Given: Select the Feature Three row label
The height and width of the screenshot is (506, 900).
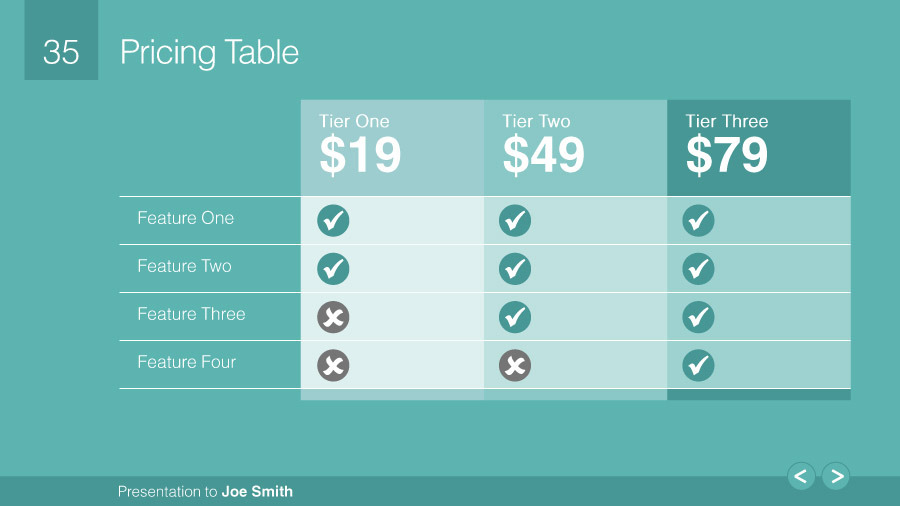Looking at the screenshot, I should click(x=191, y=314).
